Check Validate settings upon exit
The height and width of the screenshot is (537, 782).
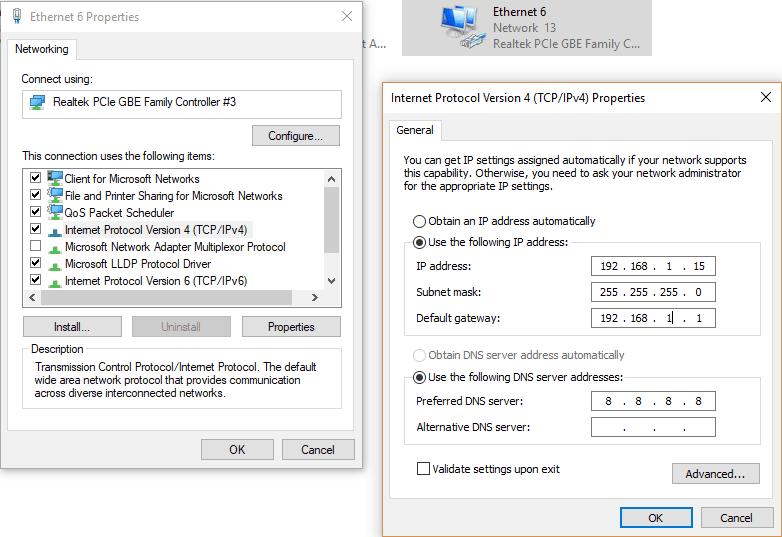(423, 469)
